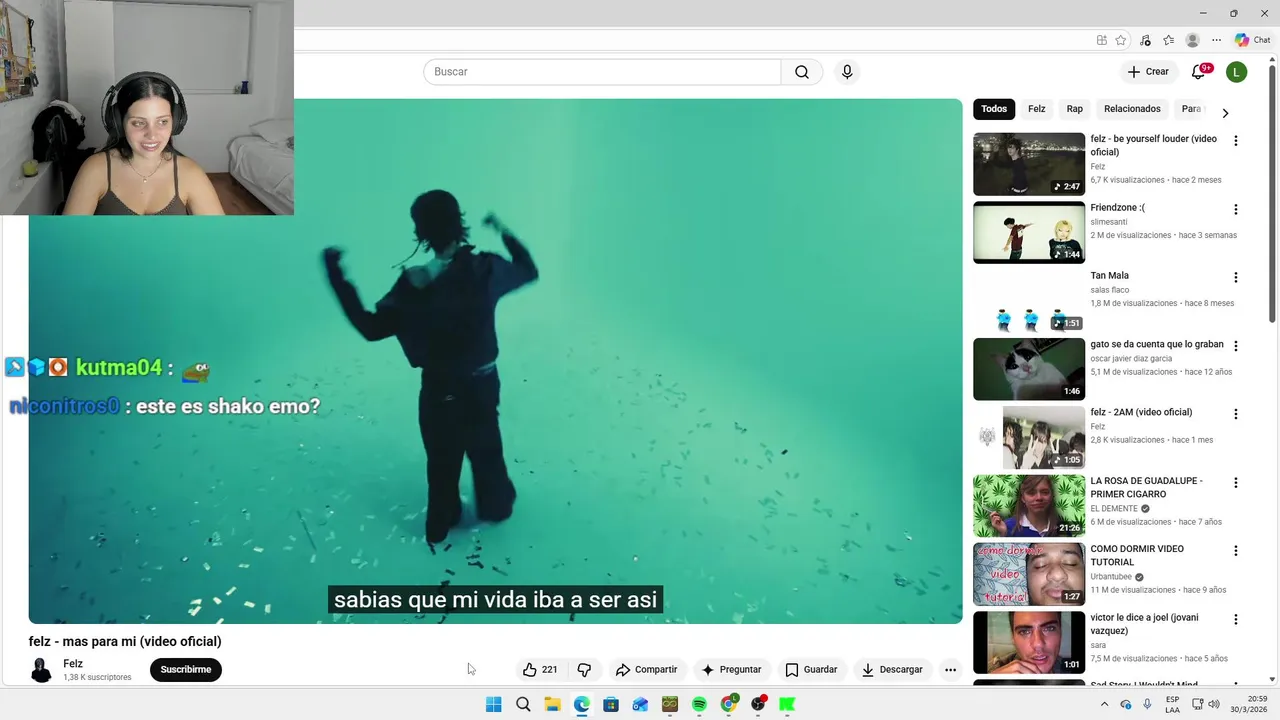The width and height of the screenshot is (1280, 720).
Task: Select the 'Felz' filter chip
Action: pos(1037,109)
